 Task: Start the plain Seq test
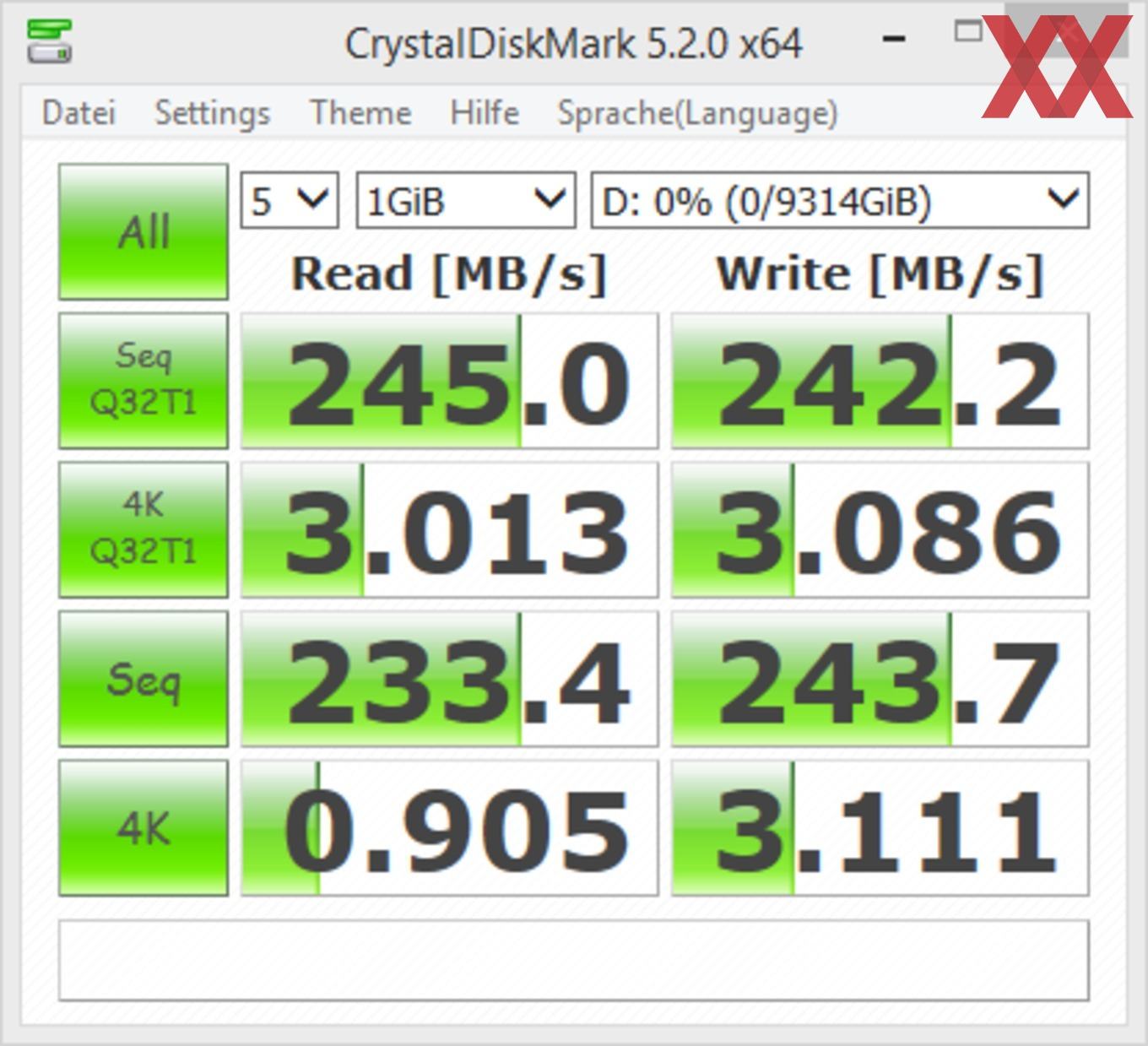point(143,679)
